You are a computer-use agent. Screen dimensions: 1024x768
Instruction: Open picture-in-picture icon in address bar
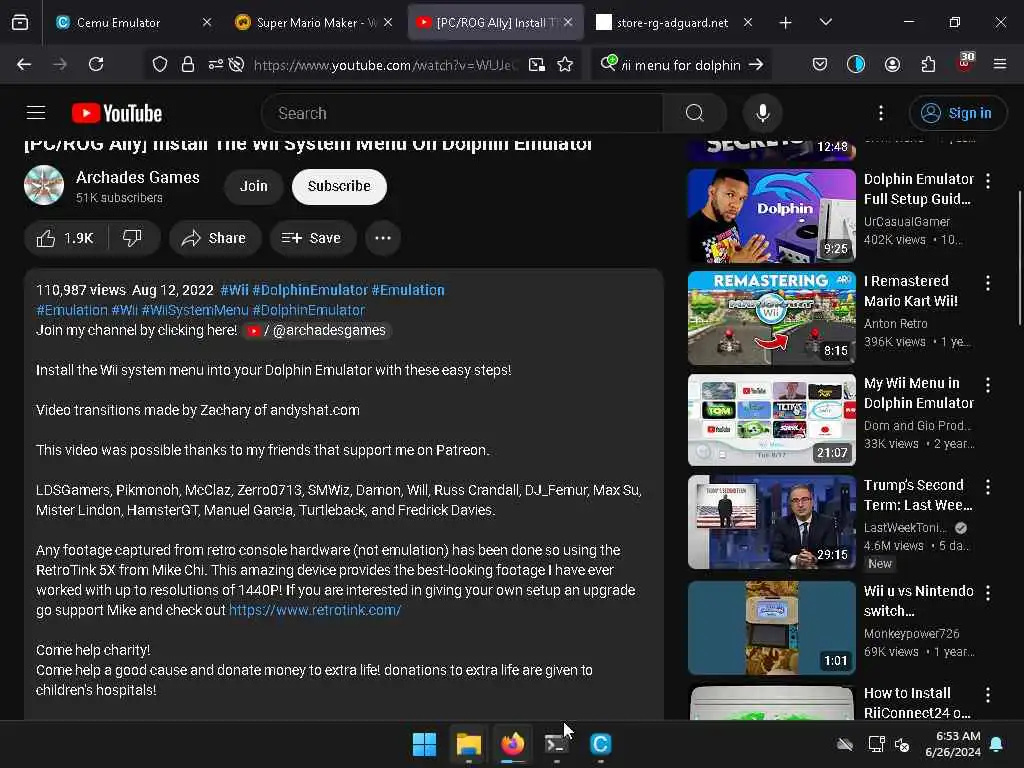(537, 64)
